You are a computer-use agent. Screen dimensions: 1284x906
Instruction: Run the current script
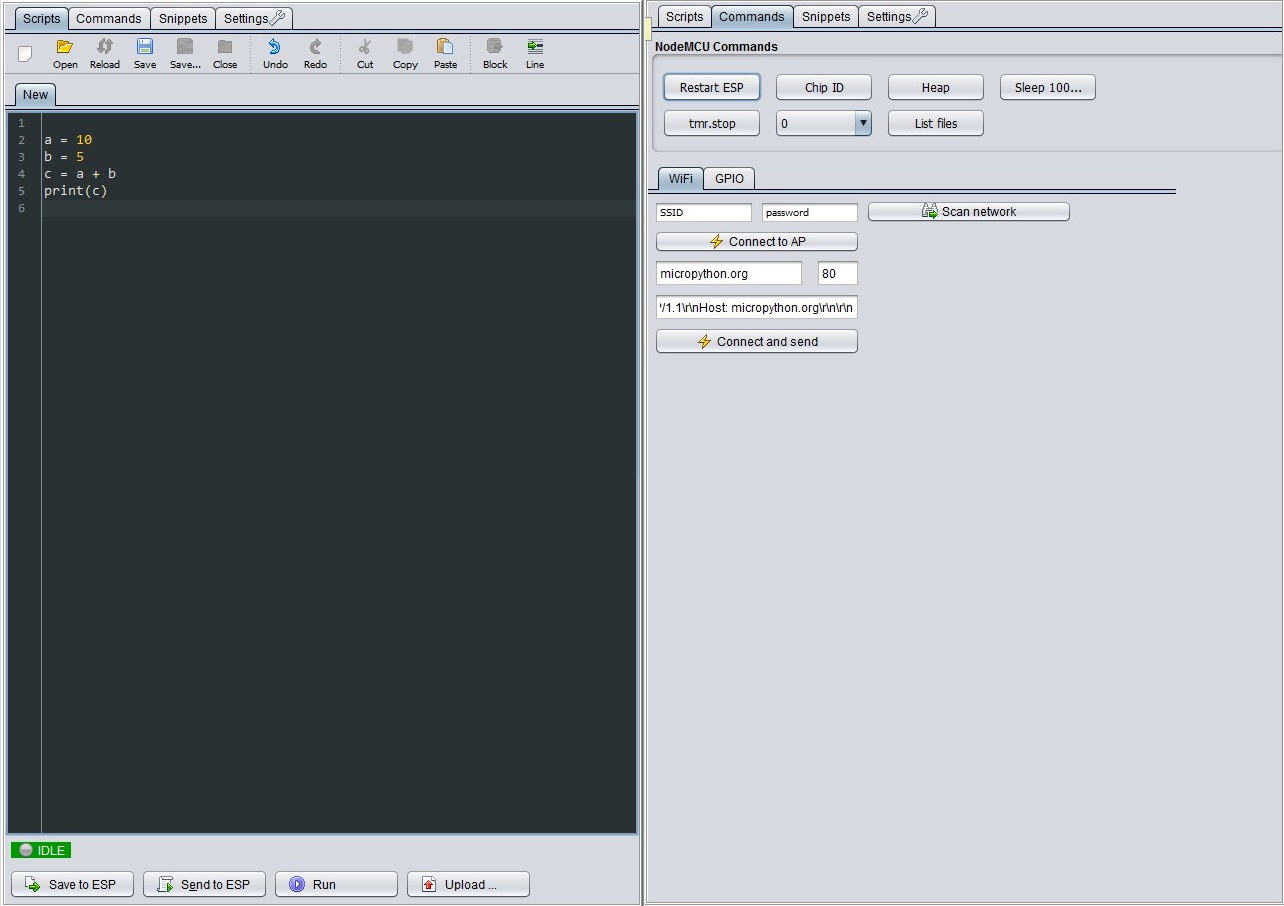[x=336, y=884]
